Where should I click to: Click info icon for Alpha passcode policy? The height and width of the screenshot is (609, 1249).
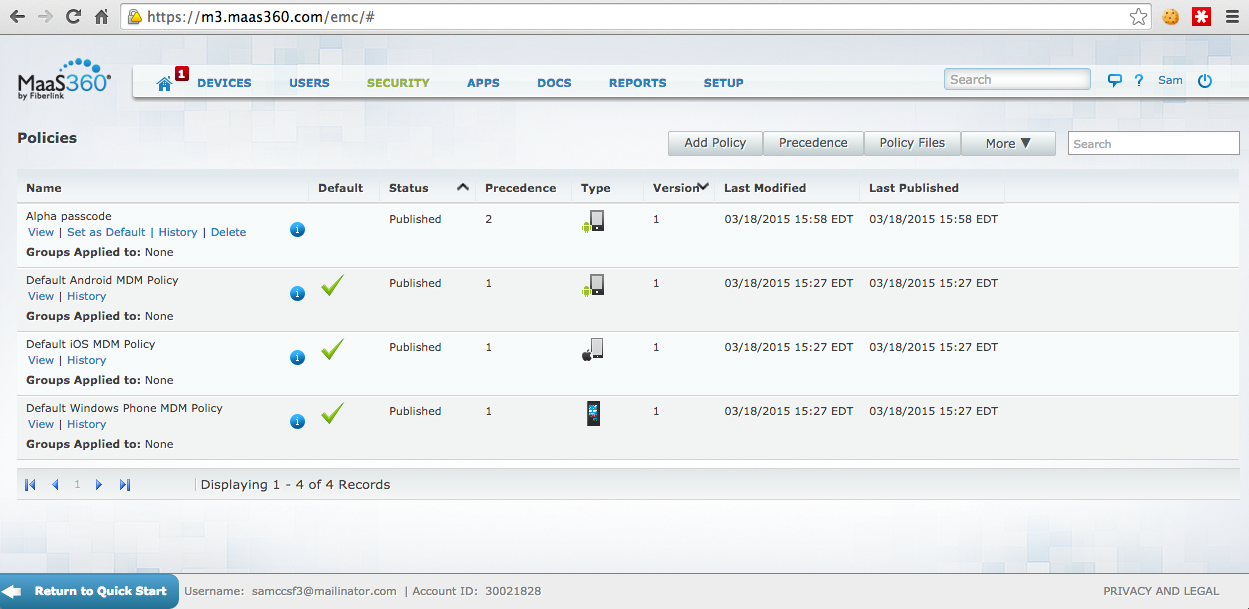[297, 230]
